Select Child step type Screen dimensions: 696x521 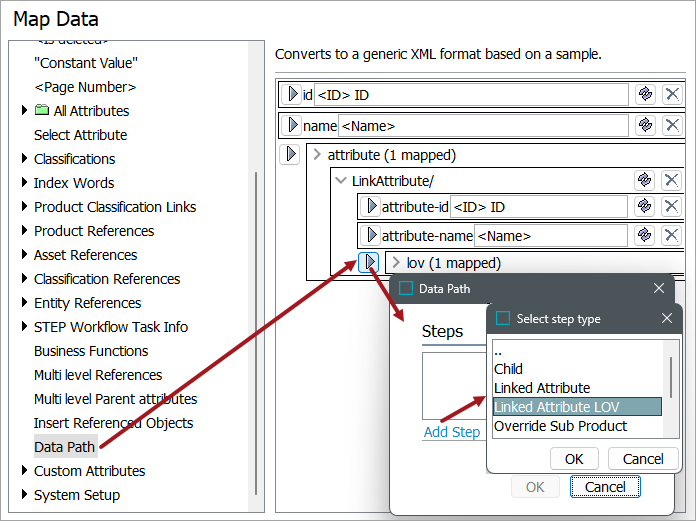pyautogui.click(x=577, y=369)
